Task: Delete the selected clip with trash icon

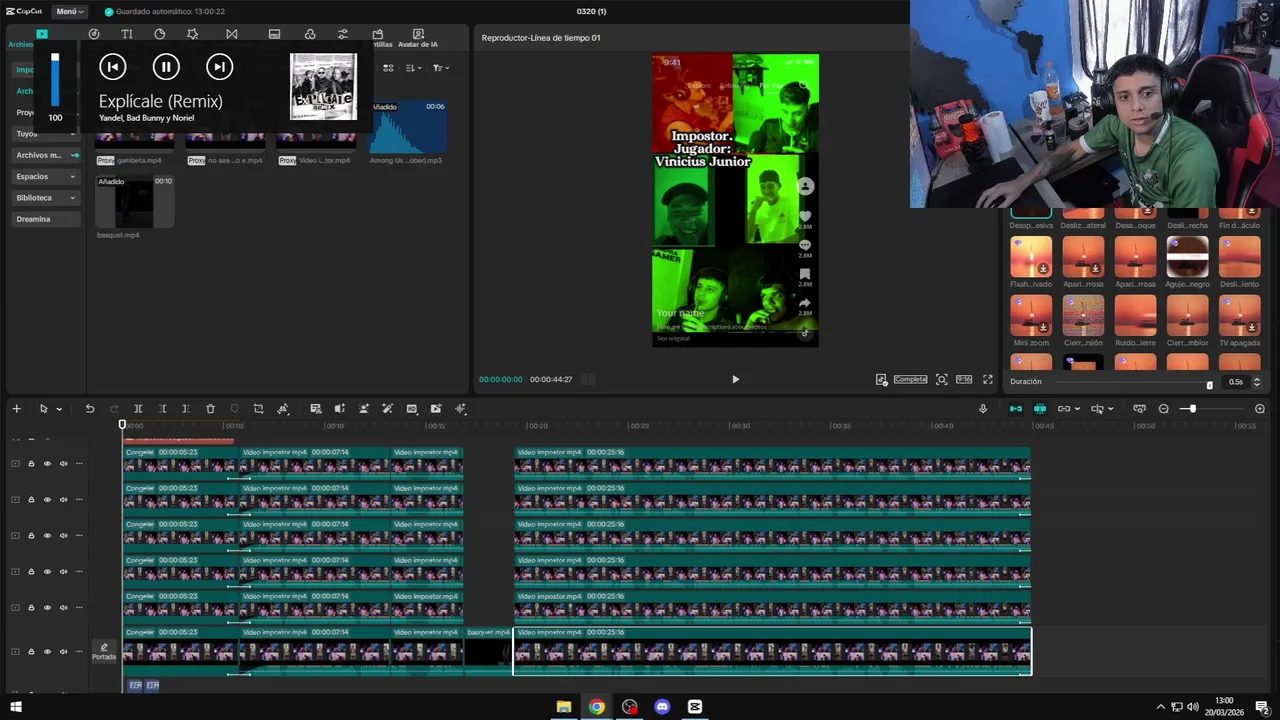Action: pos(210,409)
